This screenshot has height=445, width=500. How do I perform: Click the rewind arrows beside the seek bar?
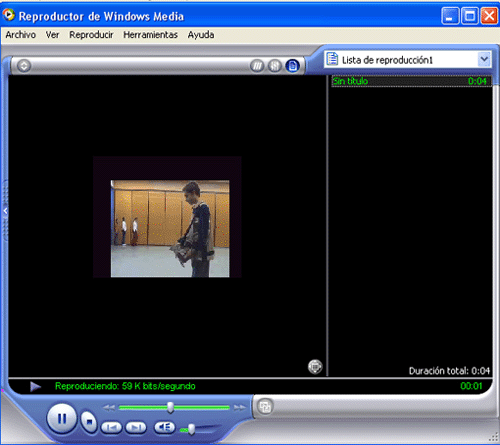[109, 408]
